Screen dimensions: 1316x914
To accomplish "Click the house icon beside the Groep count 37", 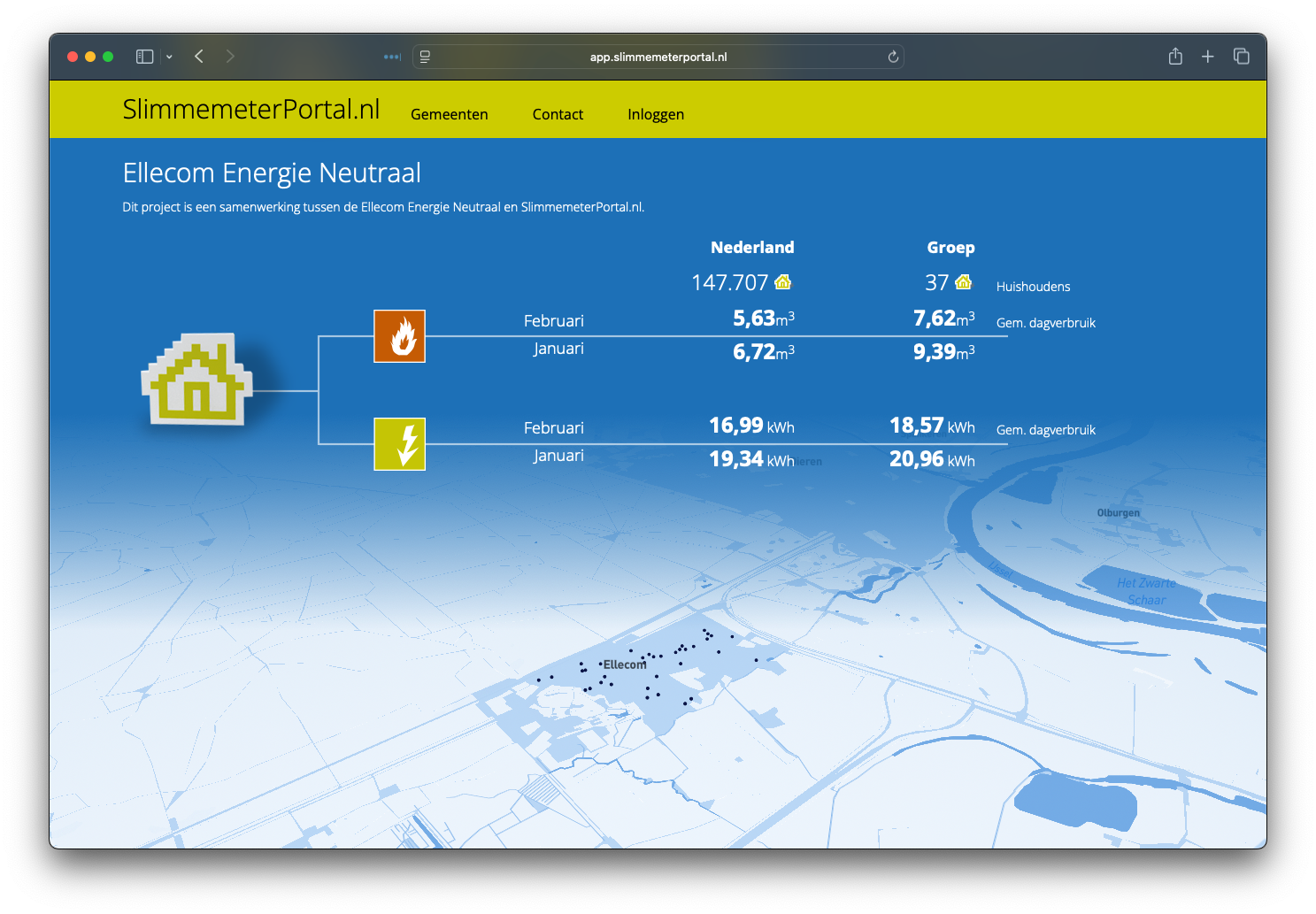I will tap(963, 281).
